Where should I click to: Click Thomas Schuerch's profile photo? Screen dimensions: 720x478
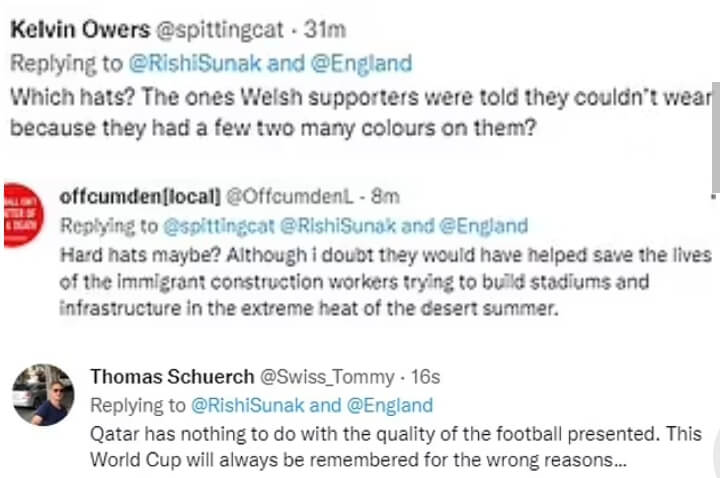[42, 394]
